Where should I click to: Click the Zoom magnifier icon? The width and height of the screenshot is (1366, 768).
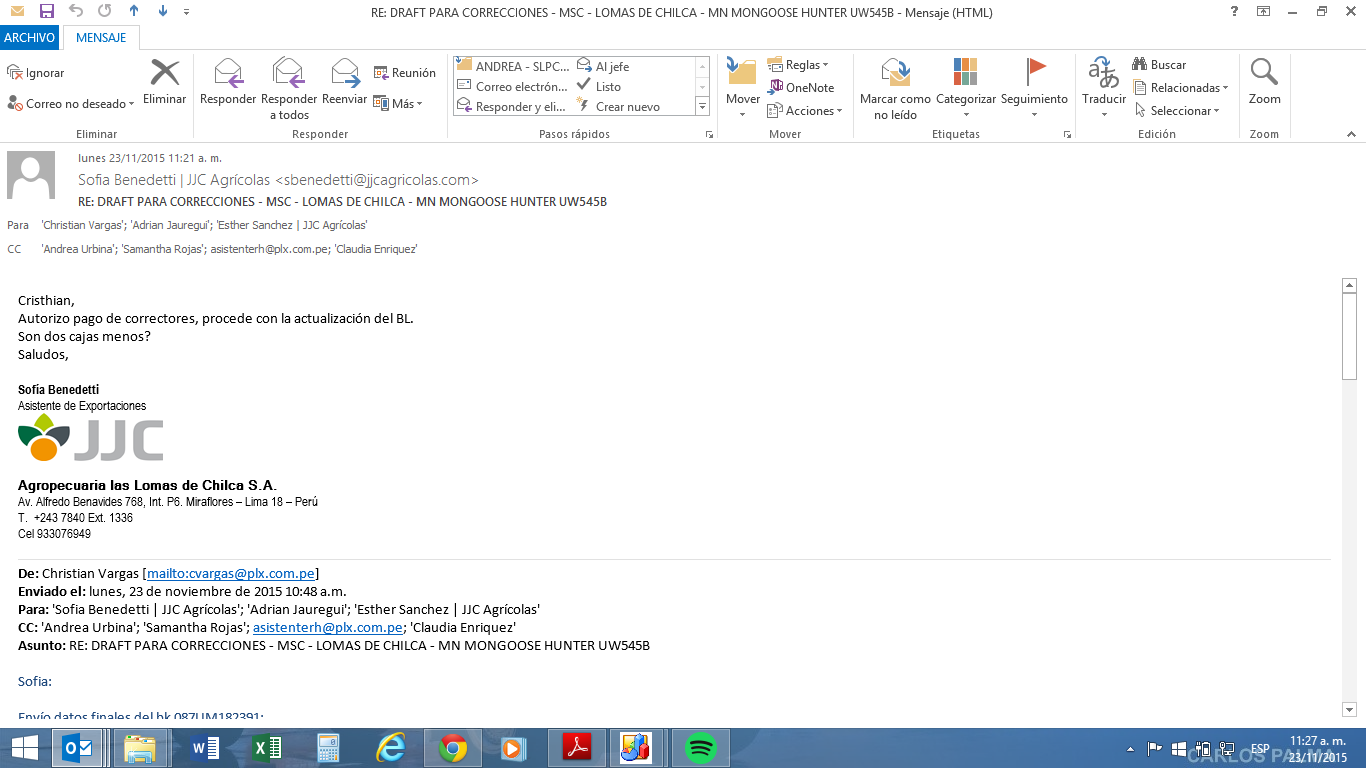[x=1264, y=75]
